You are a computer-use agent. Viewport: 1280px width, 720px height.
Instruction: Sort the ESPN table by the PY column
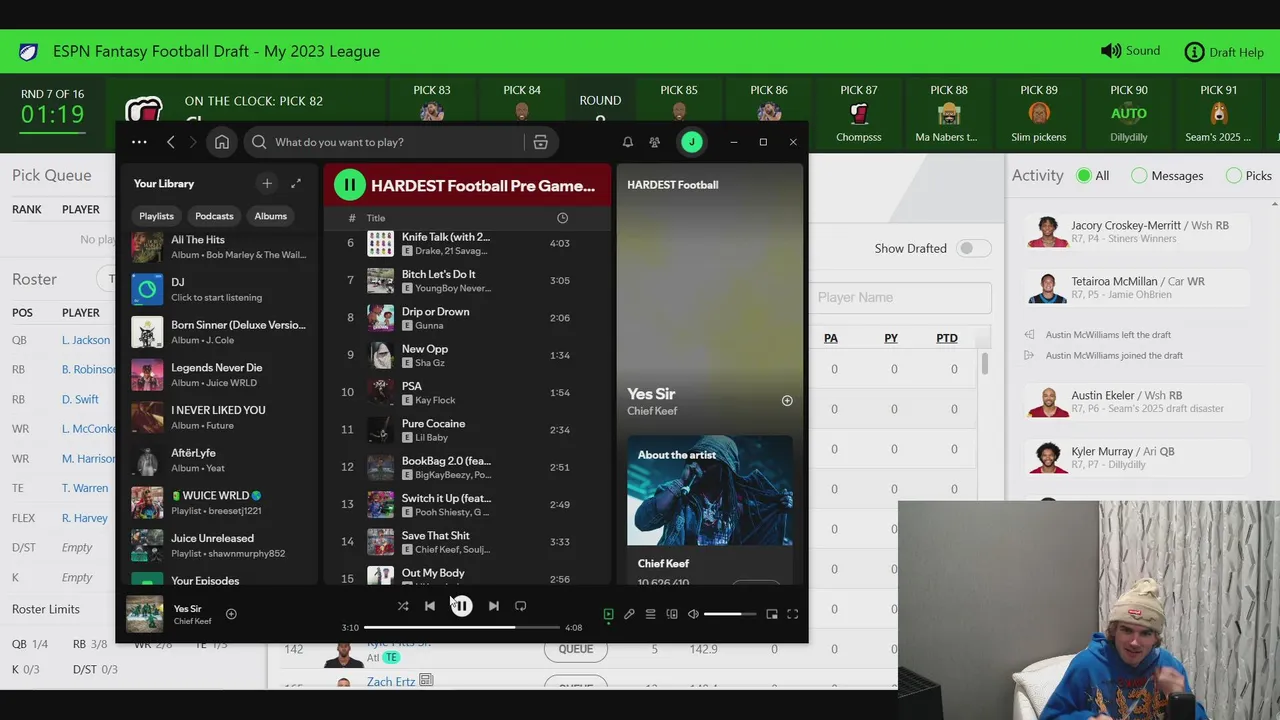[891, 338]
